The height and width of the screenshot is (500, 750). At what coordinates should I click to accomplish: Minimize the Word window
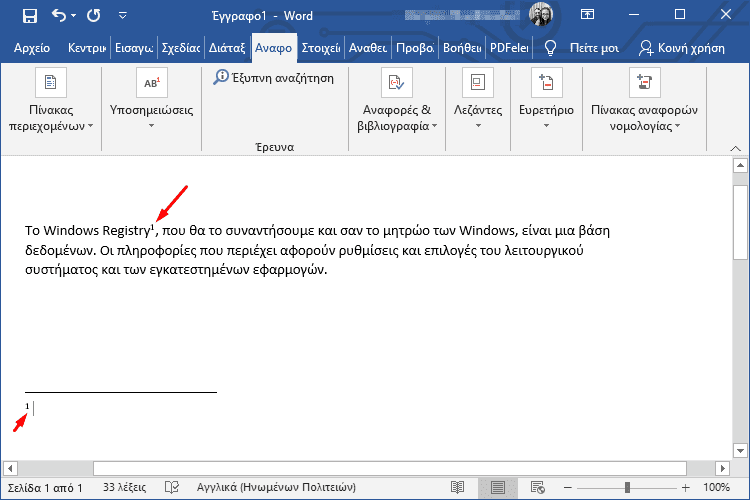(634, 15)
